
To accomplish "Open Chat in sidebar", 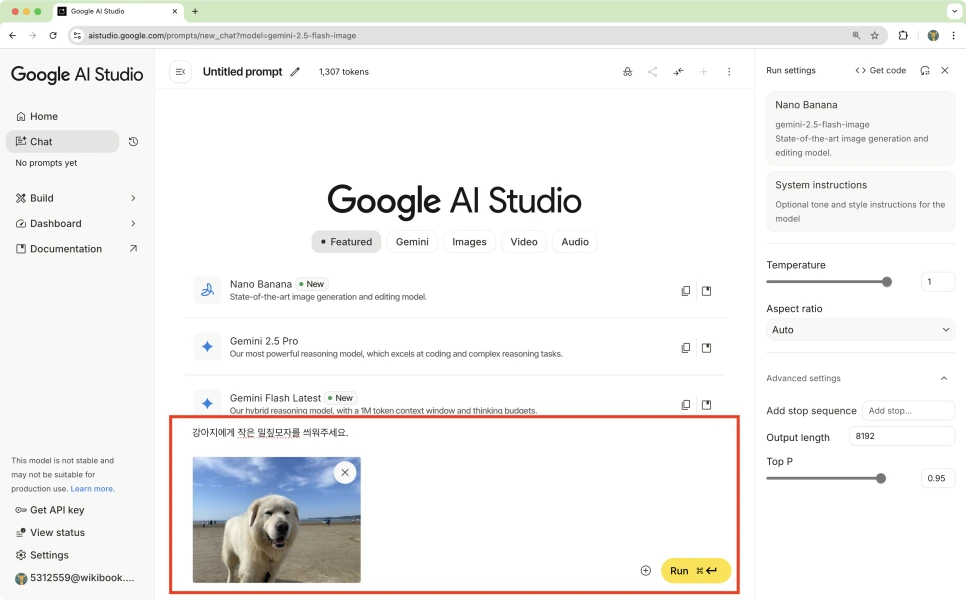I will pos(62,142).
